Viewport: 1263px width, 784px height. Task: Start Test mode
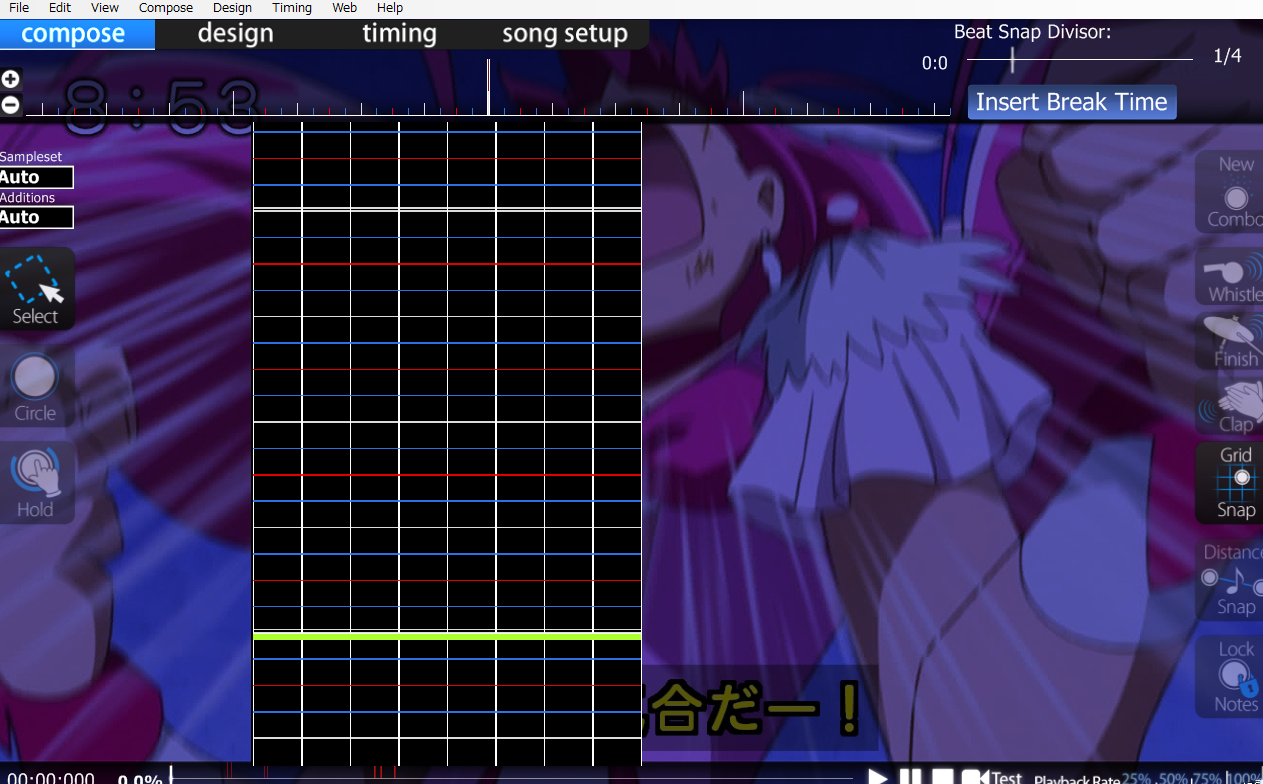pyautogui.click(x=992, y=777)
